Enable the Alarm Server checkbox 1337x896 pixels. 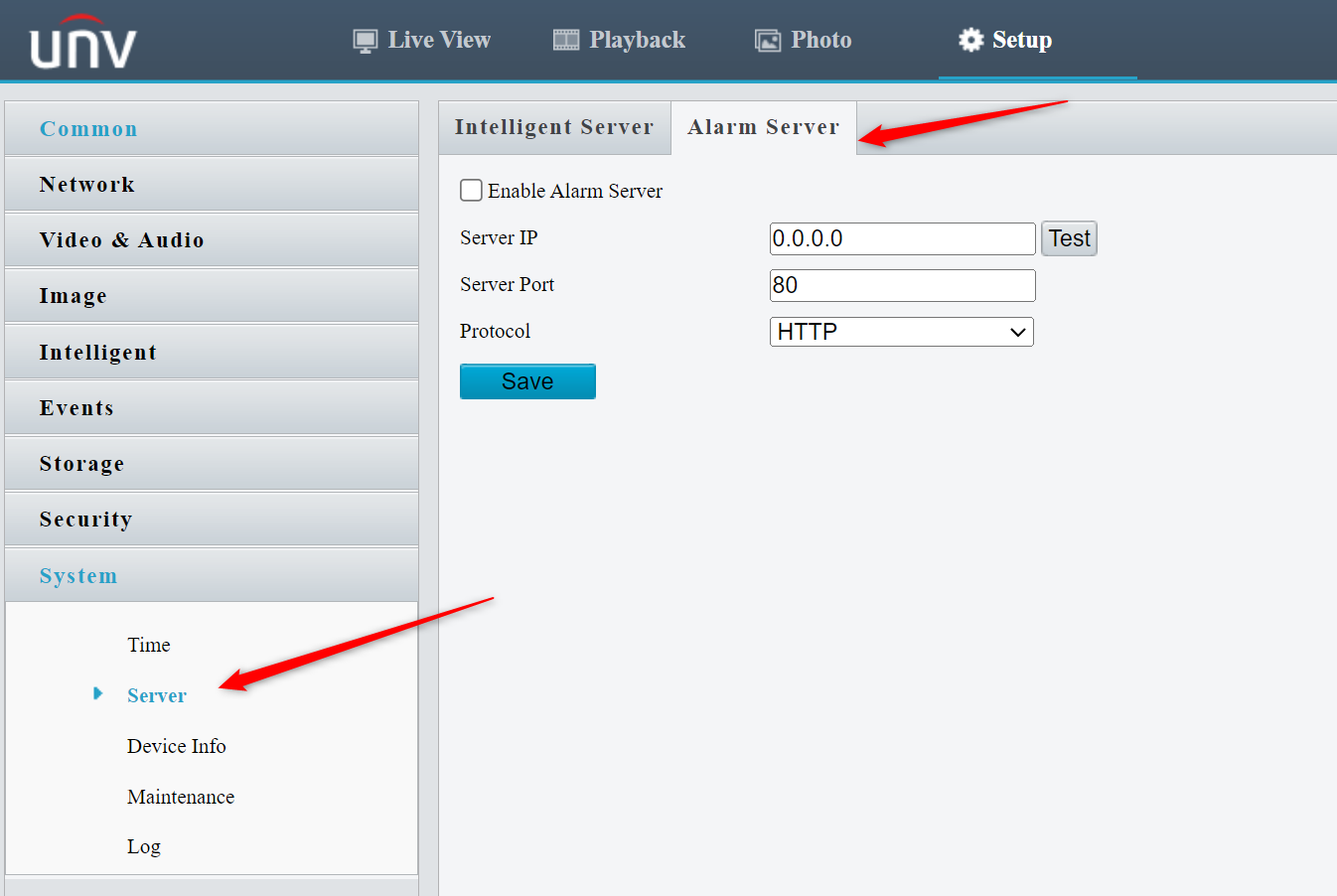tap(470, 190)
